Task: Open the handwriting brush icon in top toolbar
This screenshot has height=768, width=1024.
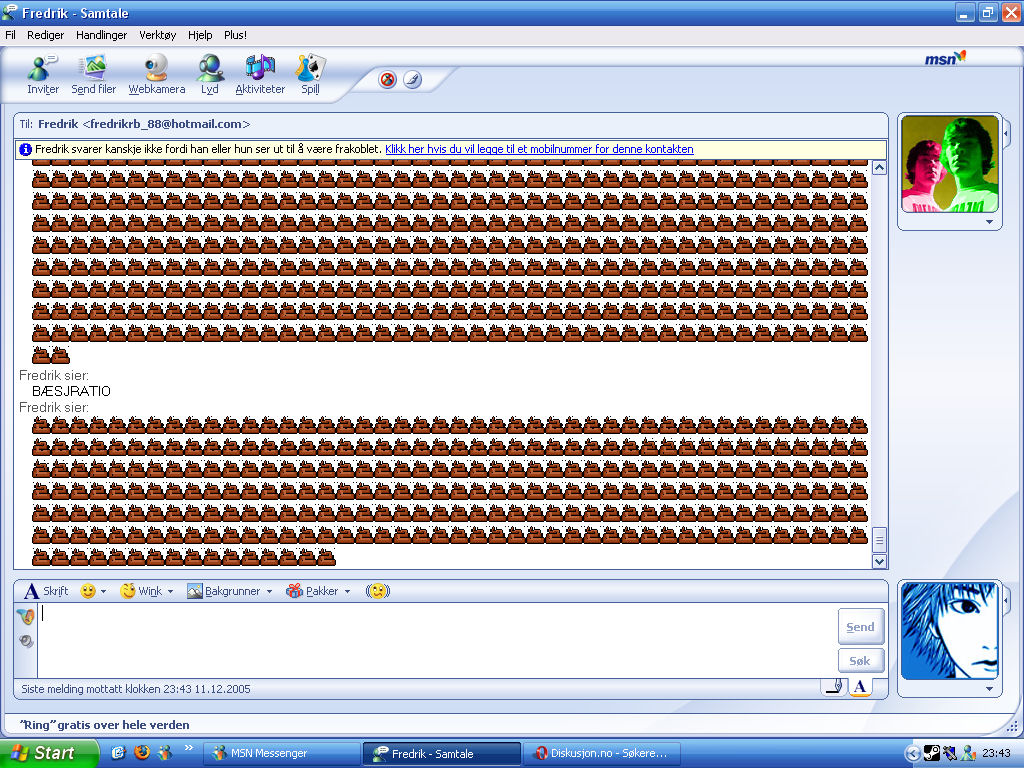Action: tap(412, 80)
